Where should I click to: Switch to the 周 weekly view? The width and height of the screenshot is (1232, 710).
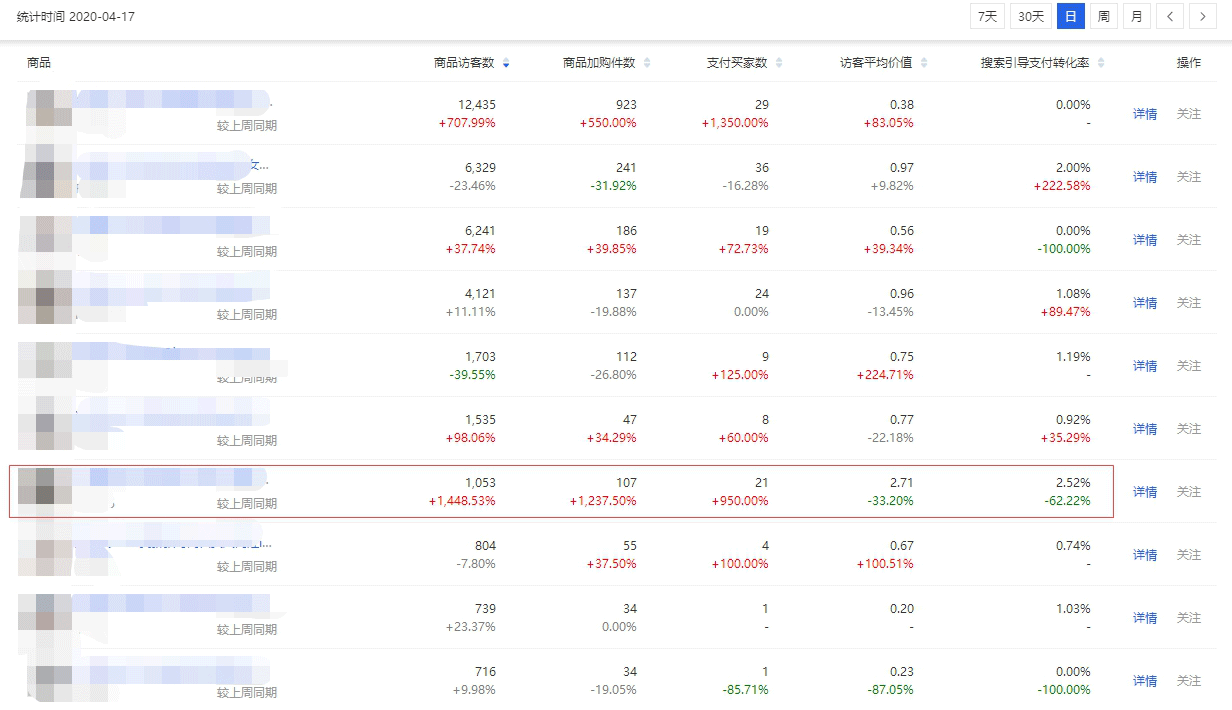click(x=1103, y=16)
